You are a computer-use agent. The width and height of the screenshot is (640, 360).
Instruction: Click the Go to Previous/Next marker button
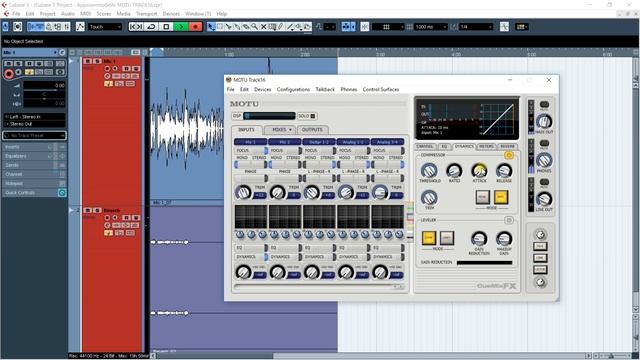[x=136, y=27]
